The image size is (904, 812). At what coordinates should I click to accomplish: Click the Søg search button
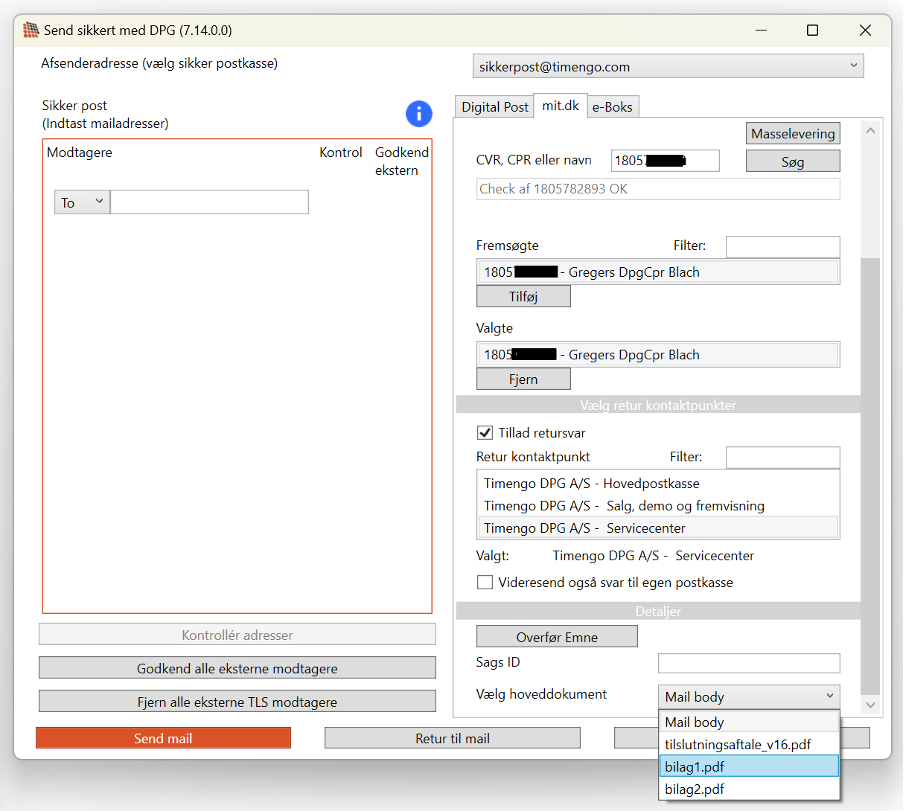tap(792, 161)
